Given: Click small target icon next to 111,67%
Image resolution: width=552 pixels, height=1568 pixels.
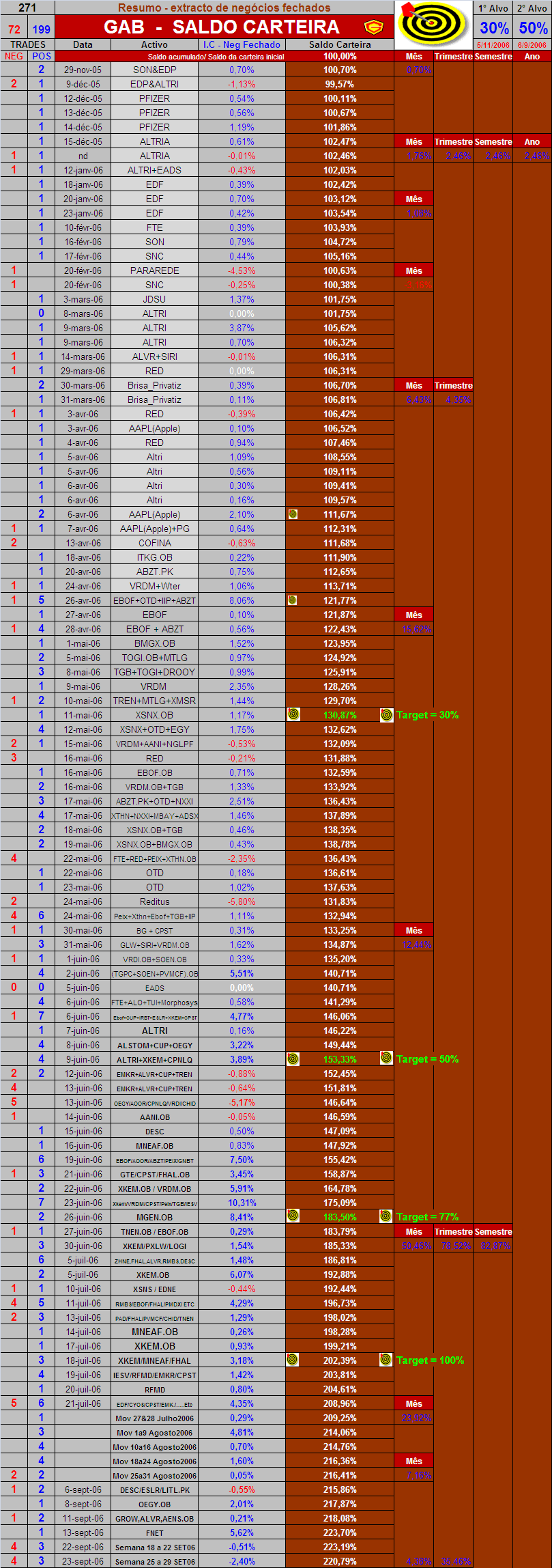Looking at the screenshot, I should [293, 514].
